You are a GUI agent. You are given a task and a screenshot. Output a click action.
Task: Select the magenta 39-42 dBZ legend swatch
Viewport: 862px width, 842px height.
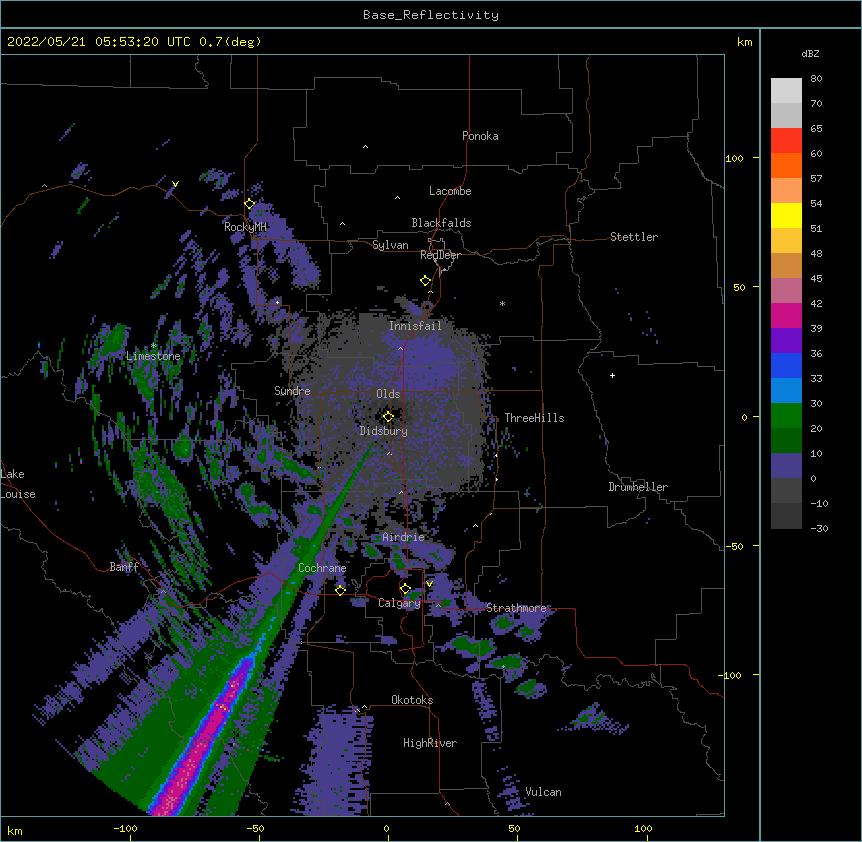[786, 315]
